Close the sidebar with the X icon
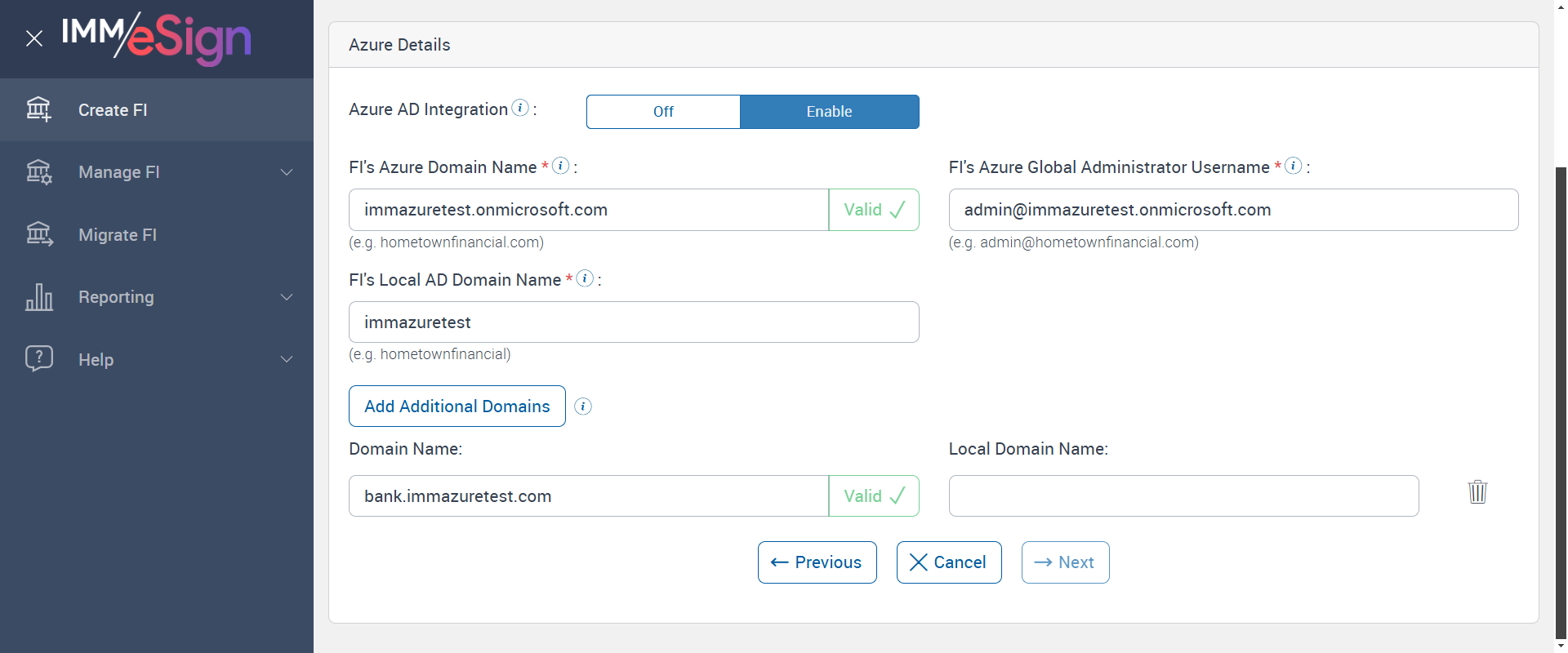 [34, 38]
